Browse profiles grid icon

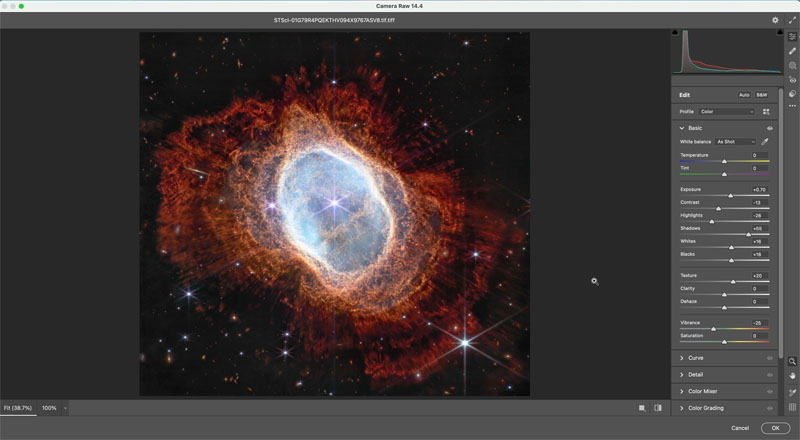(x=766, y=111)
